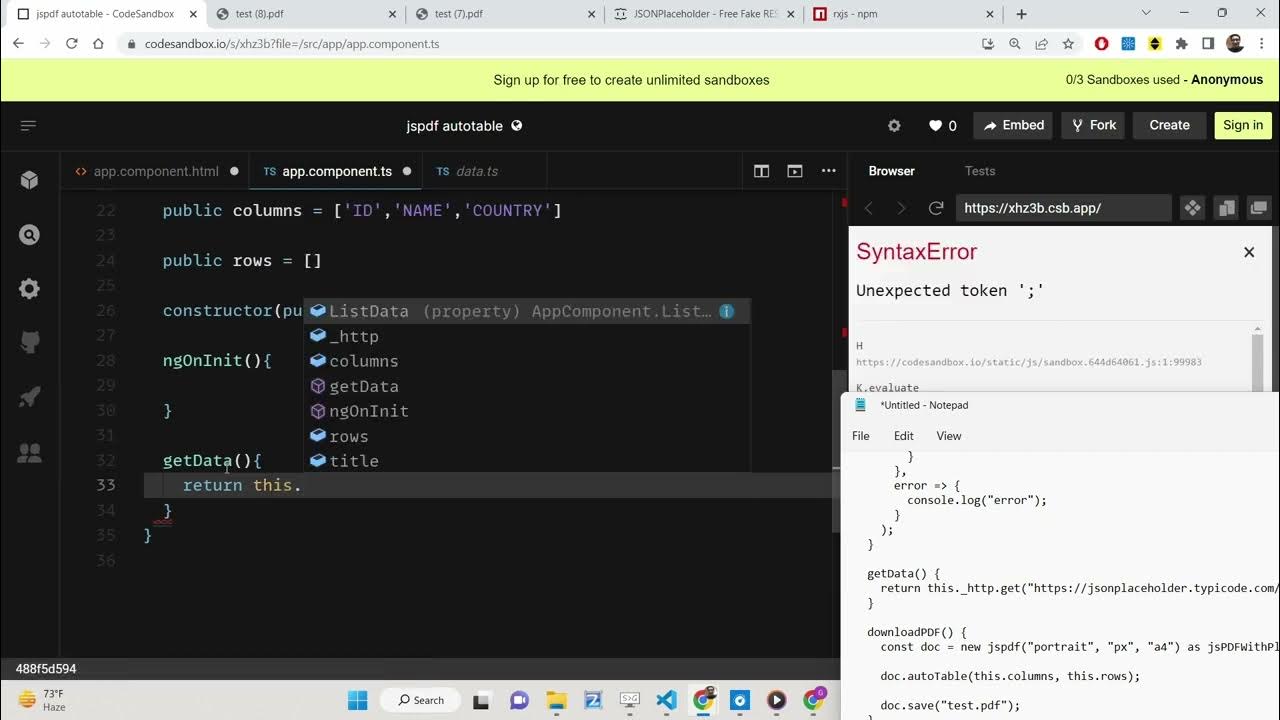
Task: Like the sandbox with heart icon
Action: [942, 125]
